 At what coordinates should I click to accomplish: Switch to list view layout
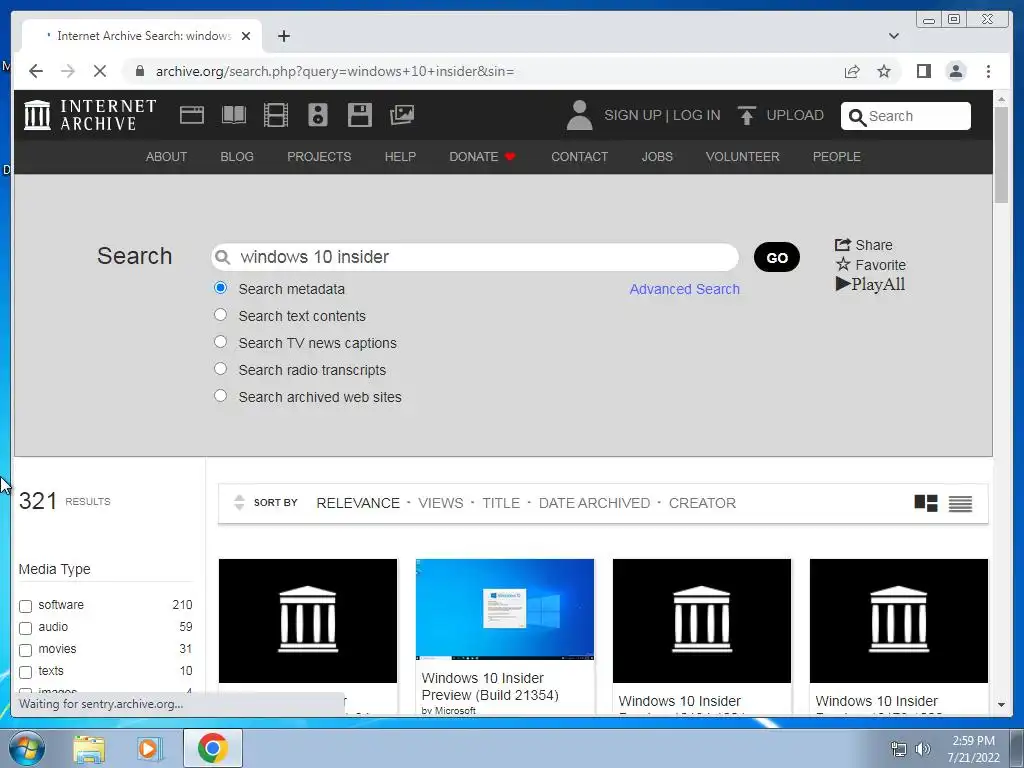(960, 503)
